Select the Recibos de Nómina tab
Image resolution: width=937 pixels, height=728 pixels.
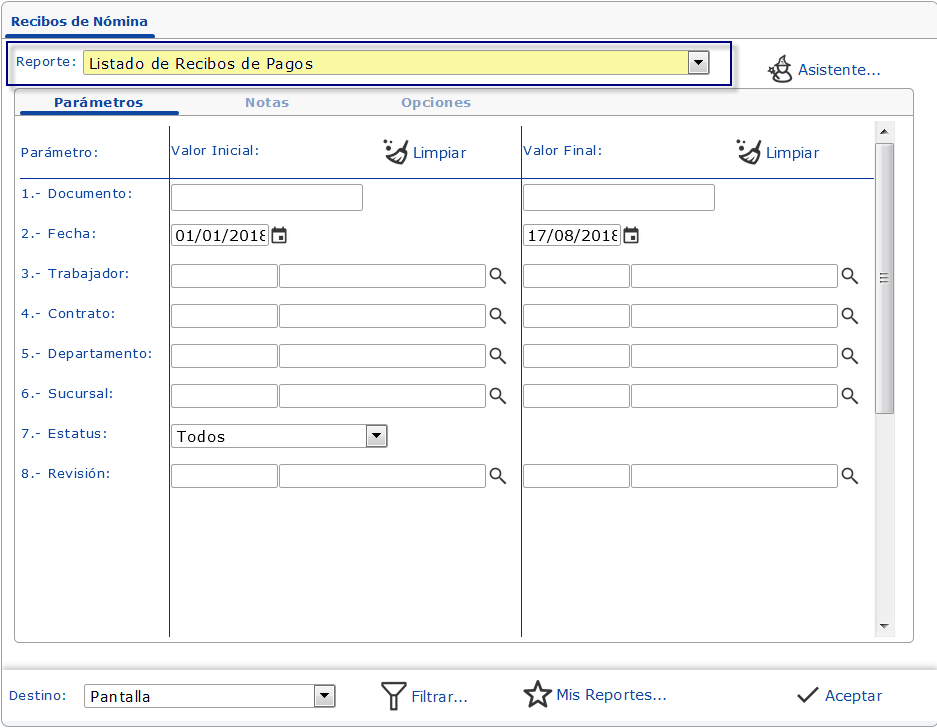tap(79, 22)
